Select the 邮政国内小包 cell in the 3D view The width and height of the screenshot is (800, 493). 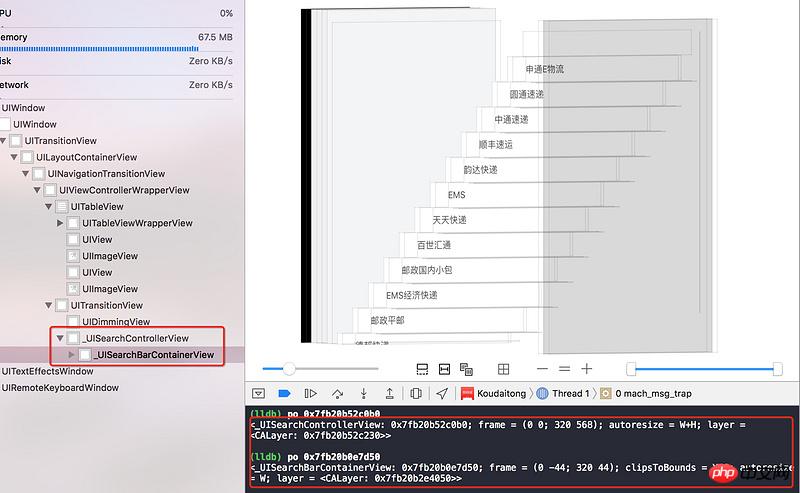[x=427, y=270]
